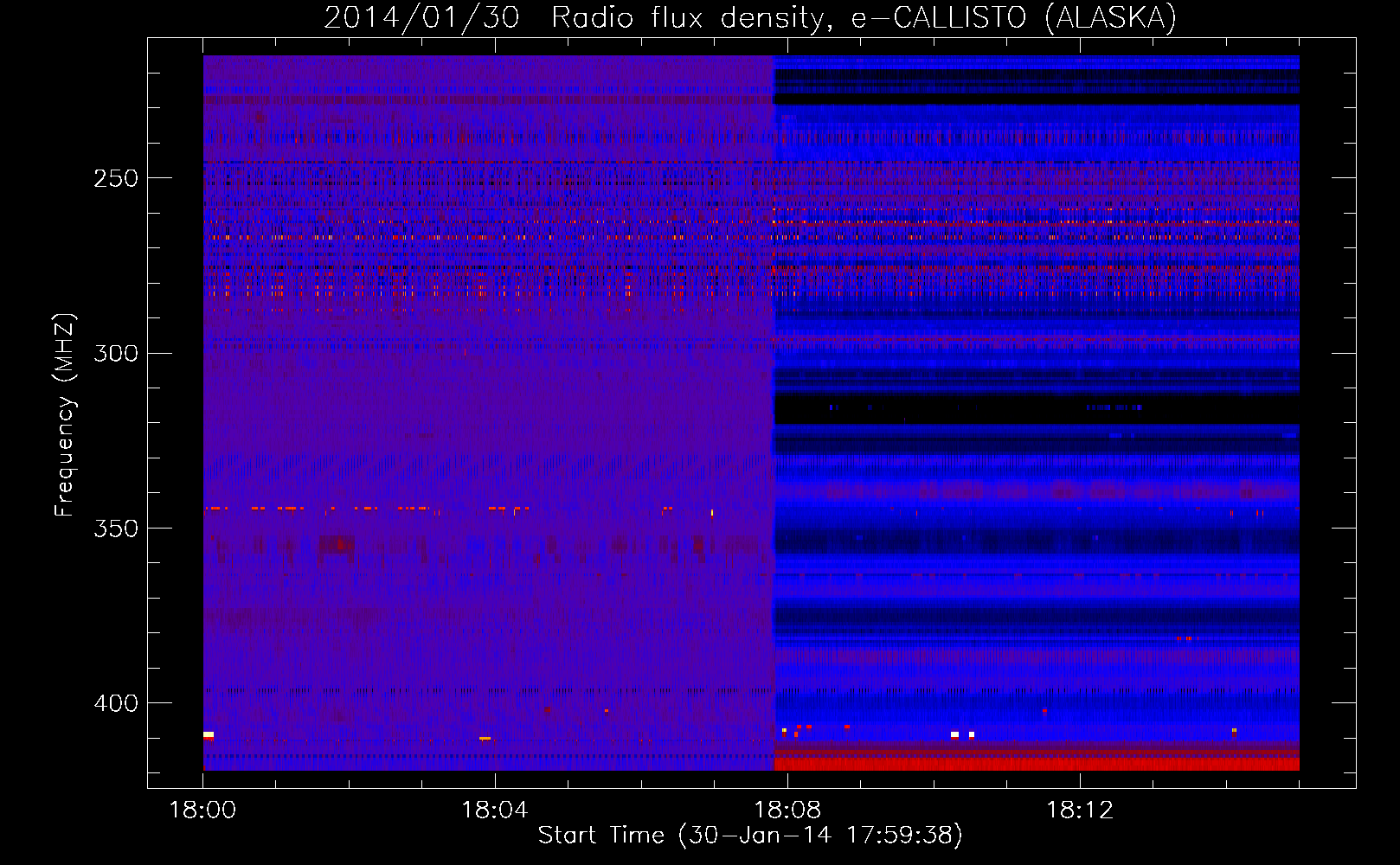1400x865 pixels.
Task: Click the 18:08 time tick label
Action: (787, 810)
